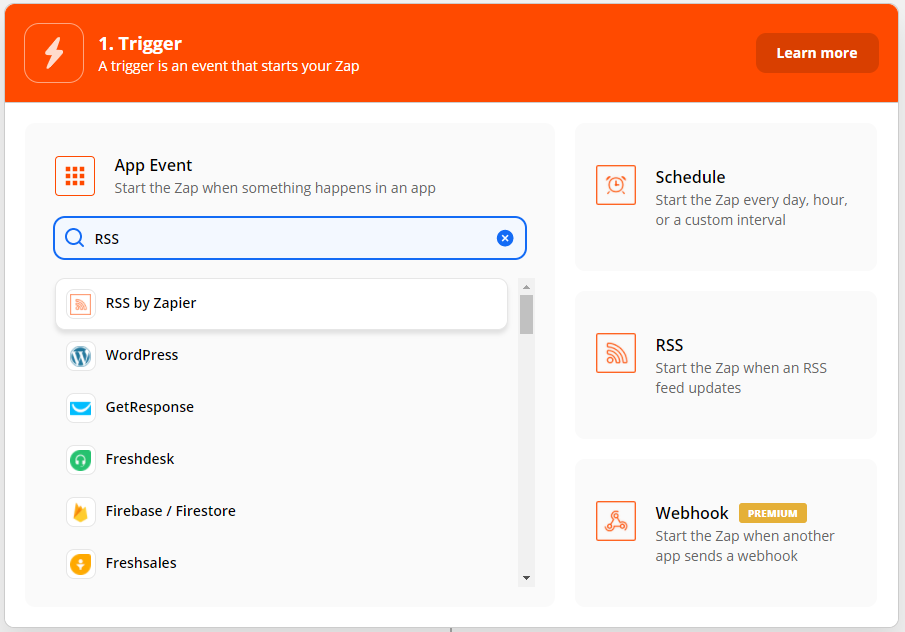Click the app list scroll down arrow
Viewport: 905px width, 632px height.
point(526,578)
